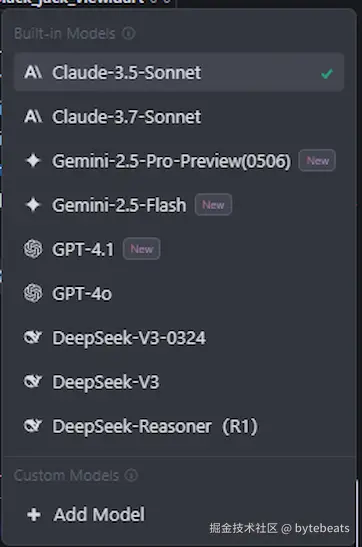Choose Gemini-2.5-Pro-Preview(0506) from the list

click(x=179, y=160)
